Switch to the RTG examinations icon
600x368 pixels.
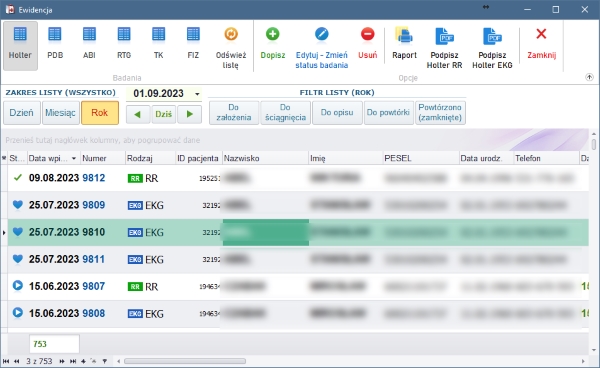(x=124, y=35)
